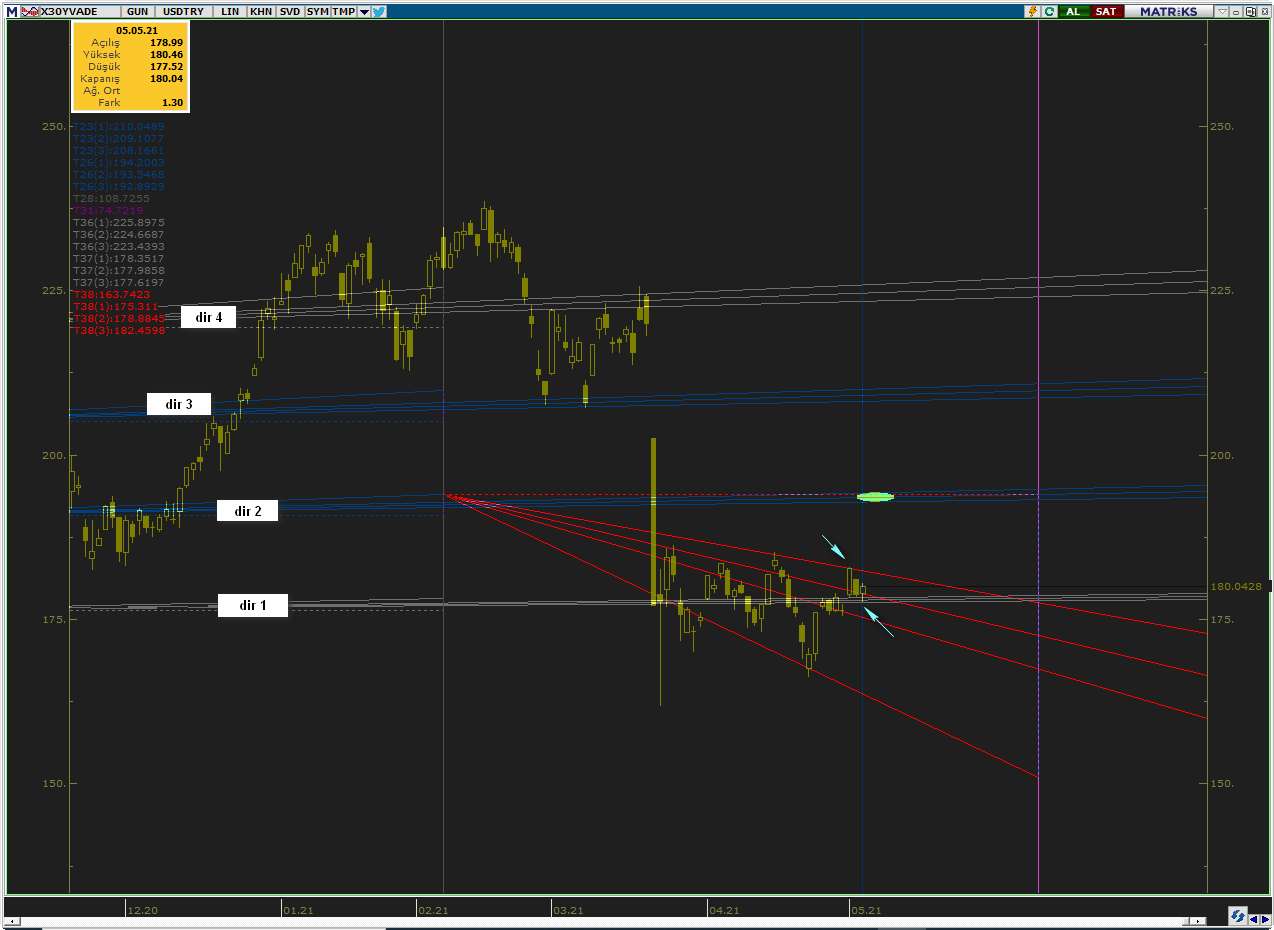Click the T38:163.7423 red indicator label
1274x930 pixels.
[111, 294]
